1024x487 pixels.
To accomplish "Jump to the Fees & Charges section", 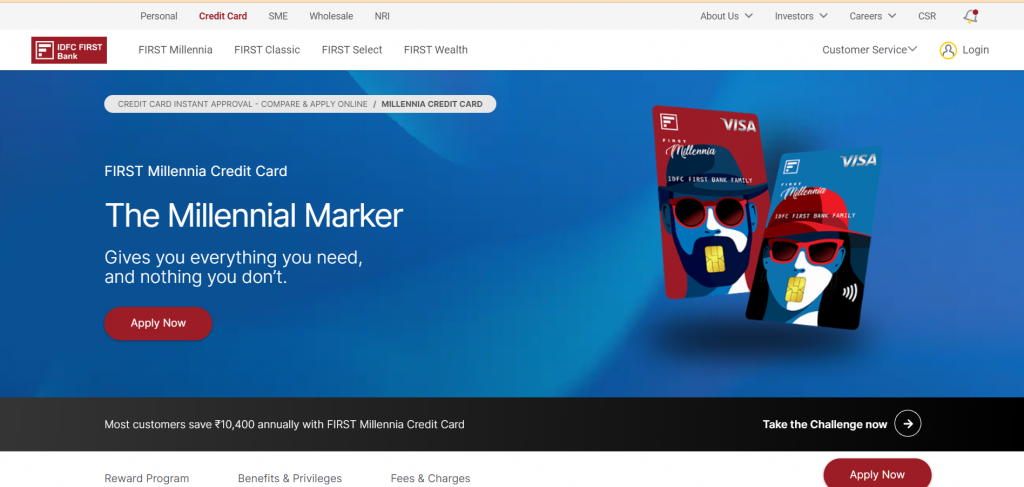I will click(x=430, y=479).
